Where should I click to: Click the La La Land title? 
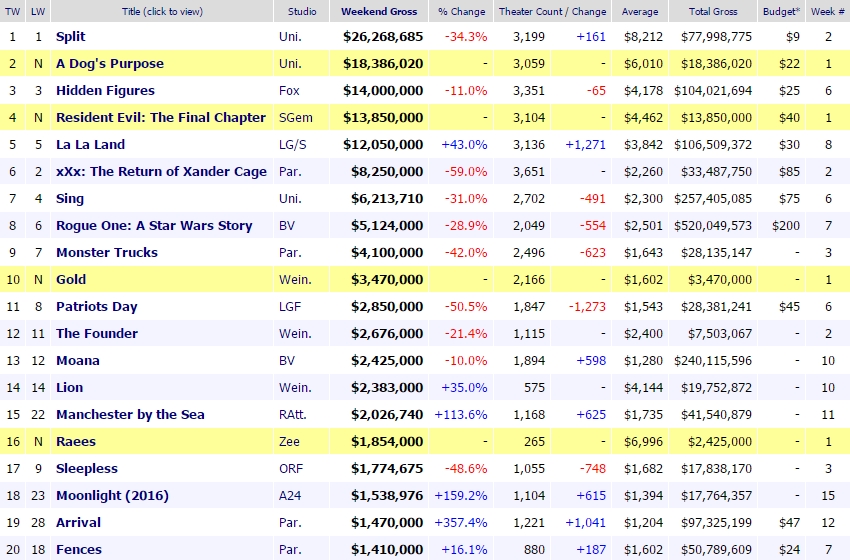90,145
